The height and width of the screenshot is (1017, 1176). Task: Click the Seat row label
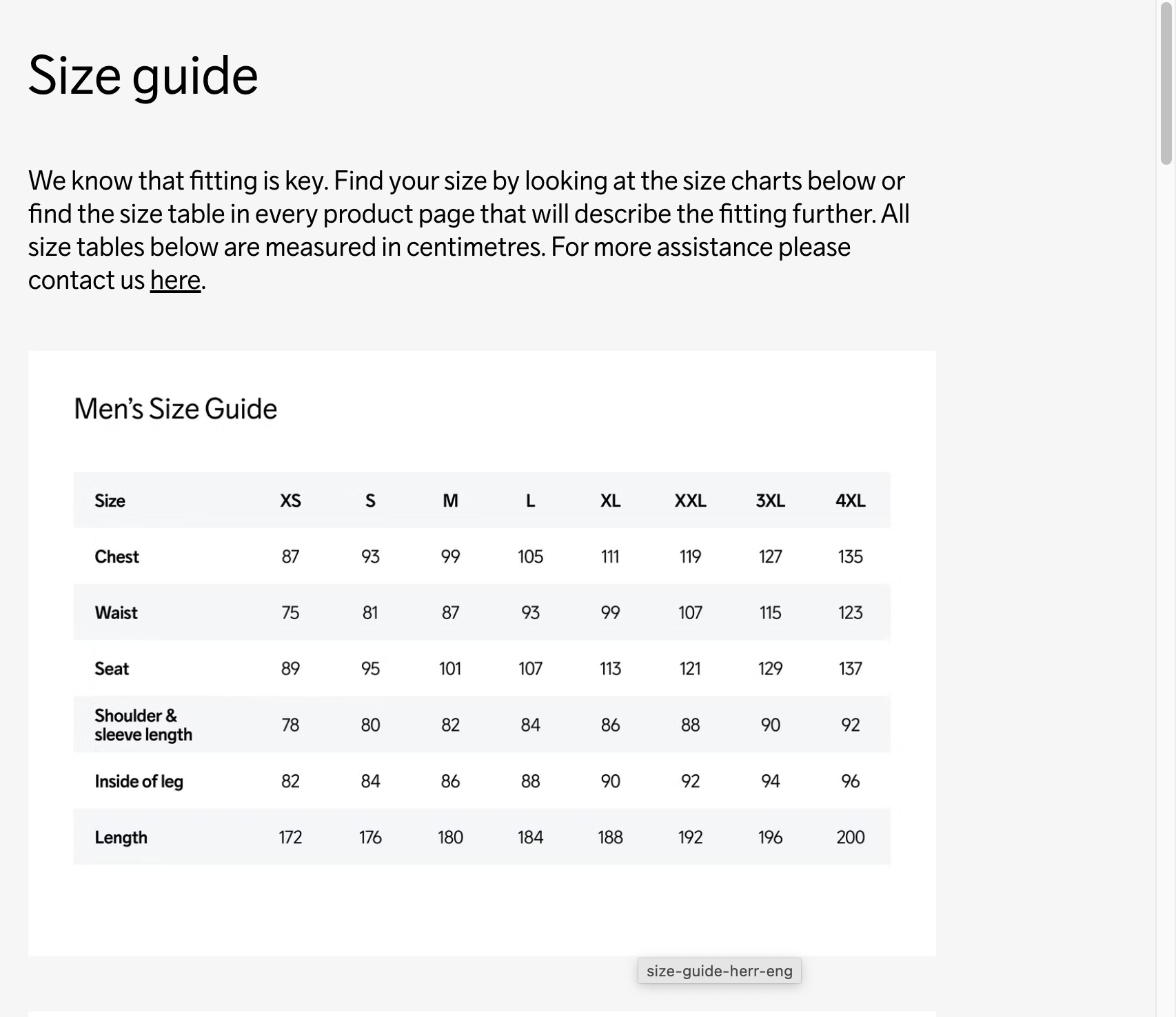tap(112, 669)
